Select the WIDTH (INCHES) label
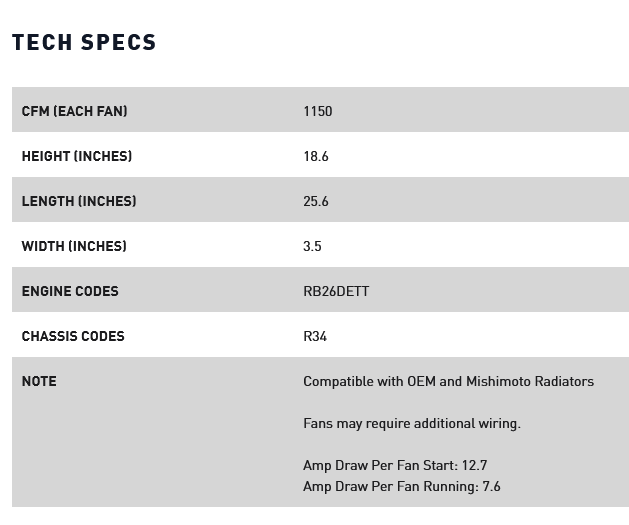 74,246
